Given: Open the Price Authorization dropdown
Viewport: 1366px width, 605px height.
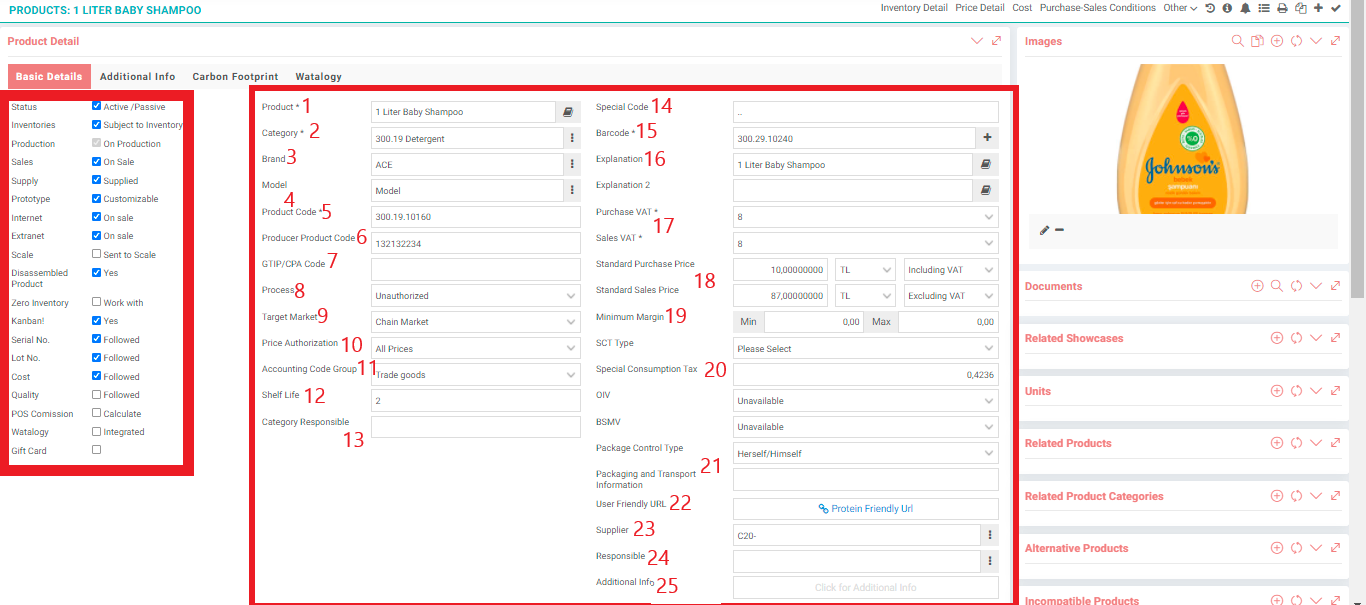Looking at the screenshot, I should (476, 349).
